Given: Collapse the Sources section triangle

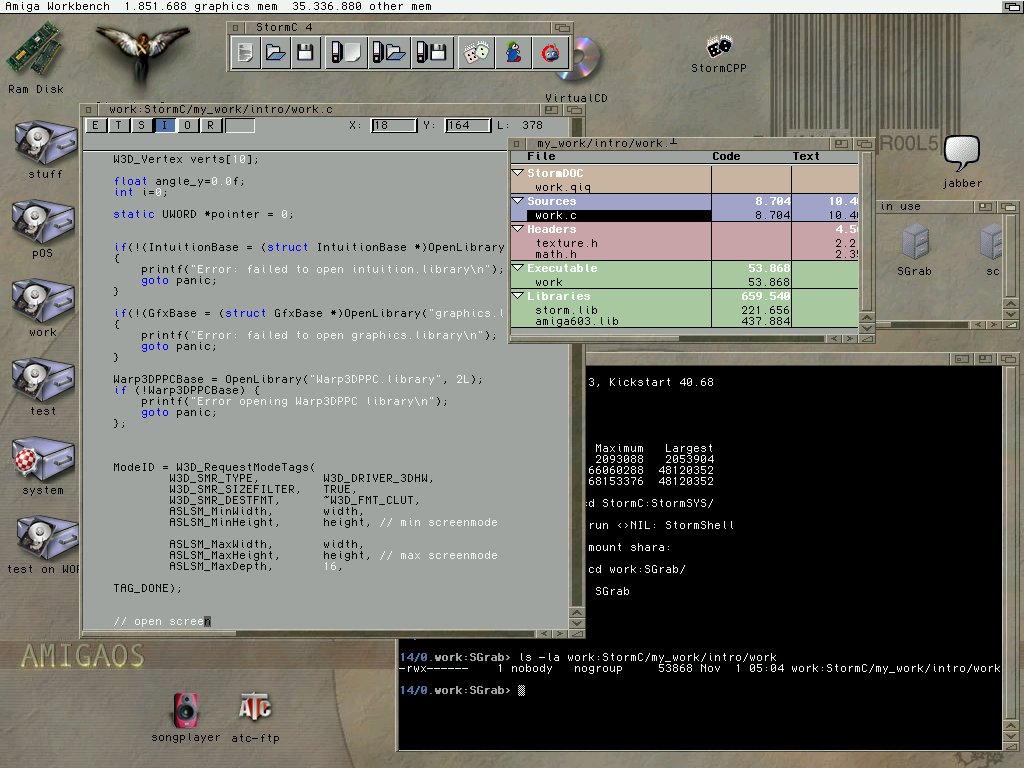Looking at the screenshot, I should [x=518, y=200].
